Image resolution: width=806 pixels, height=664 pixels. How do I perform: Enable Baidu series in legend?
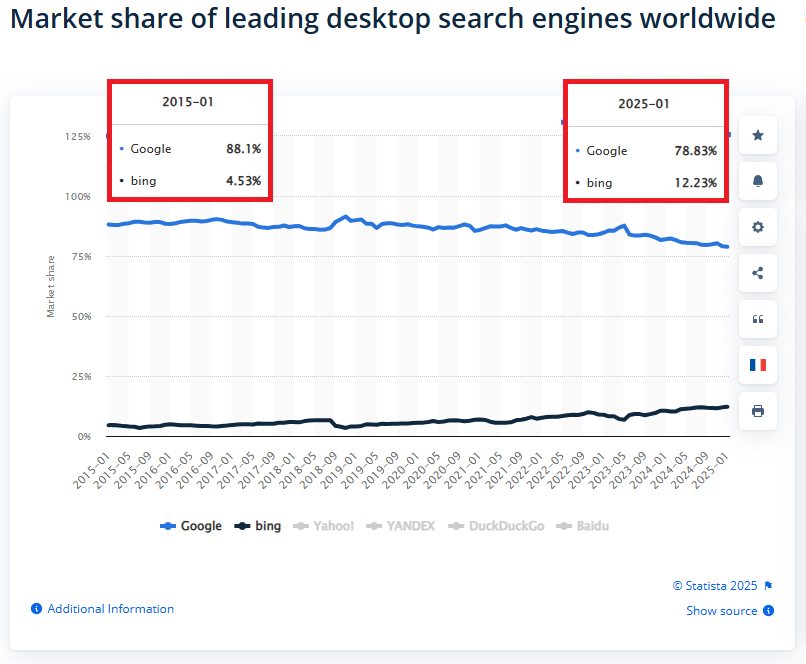[x=582, y=526]
